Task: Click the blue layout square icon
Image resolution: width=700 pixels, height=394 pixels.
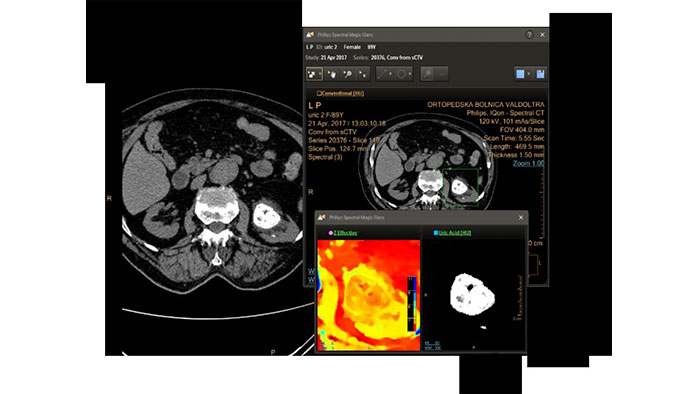Action: pyautogui.click(x=520, y=74)
